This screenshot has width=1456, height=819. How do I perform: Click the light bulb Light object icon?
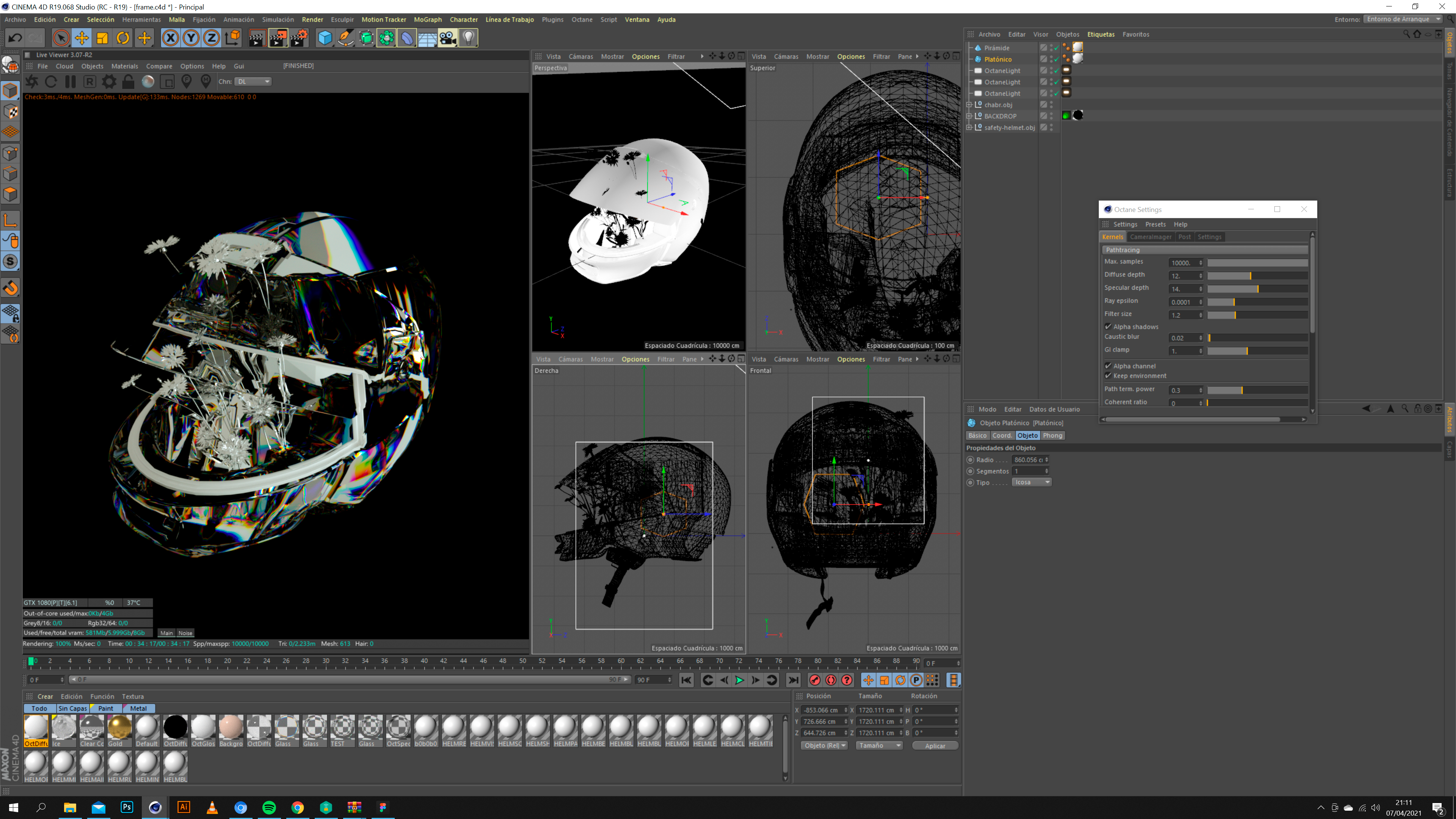pos(469,38)
